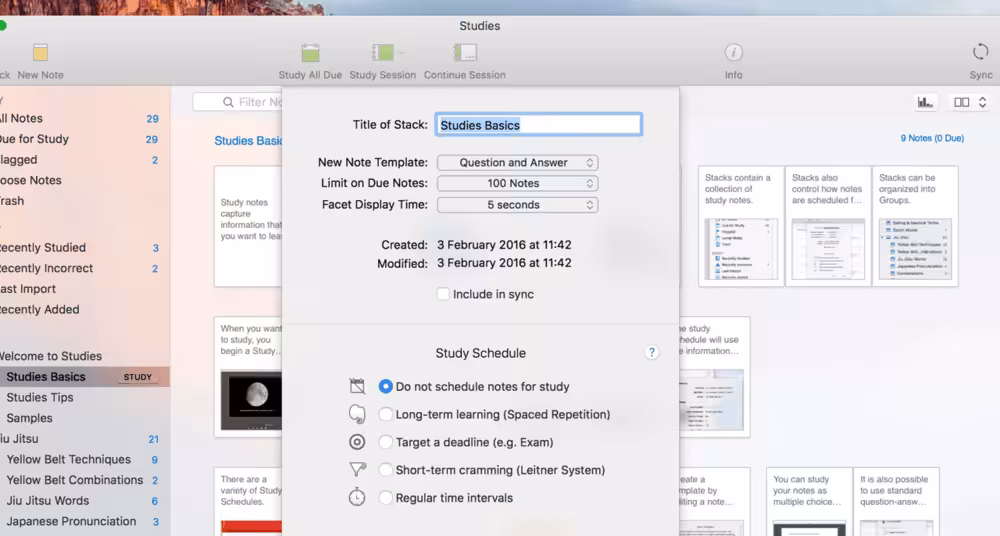This screenshot has width=1000, height=536.
Task: Click the regular intervals stopwatch icon
Action: coord(357,497)
